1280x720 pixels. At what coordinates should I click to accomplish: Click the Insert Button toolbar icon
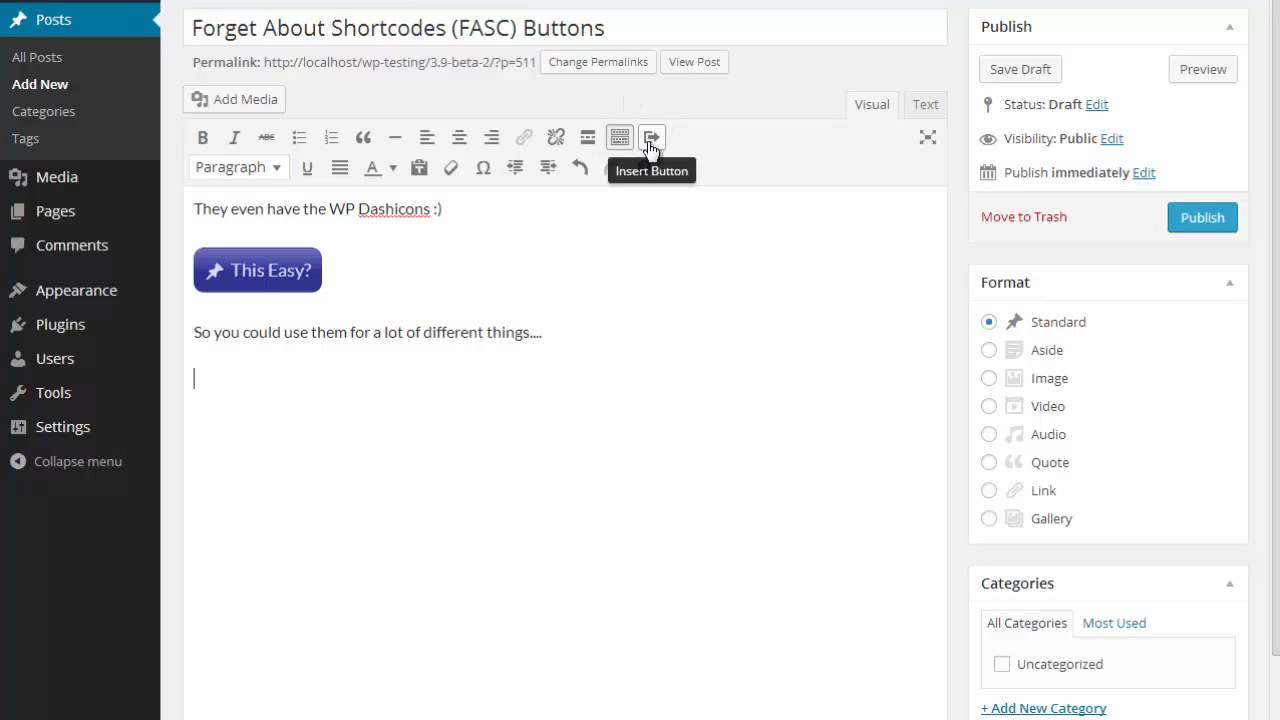651,137
